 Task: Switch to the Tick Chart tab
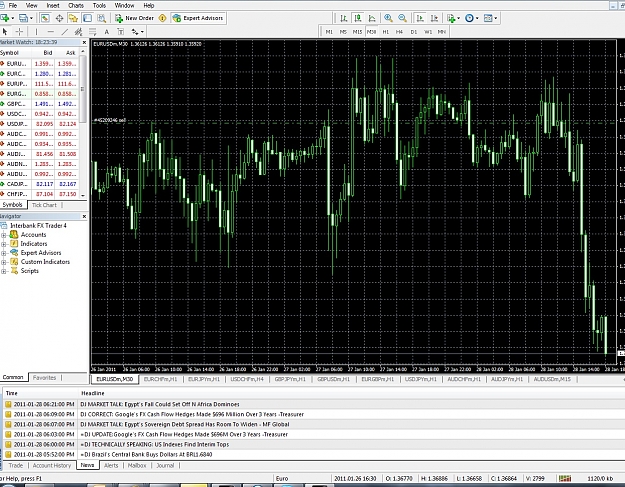(44, 205)
